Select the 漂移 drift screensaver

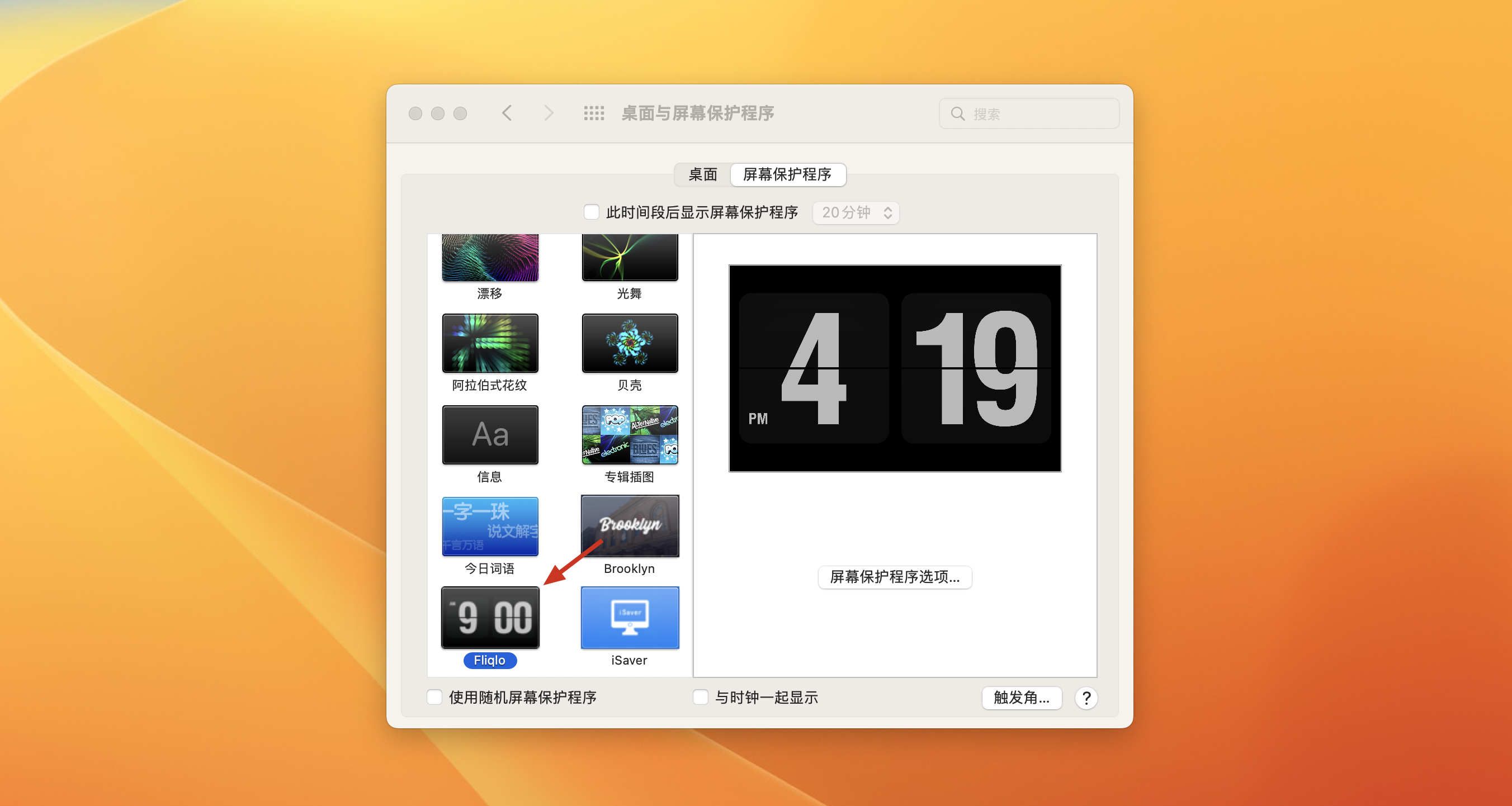point(490,258)
